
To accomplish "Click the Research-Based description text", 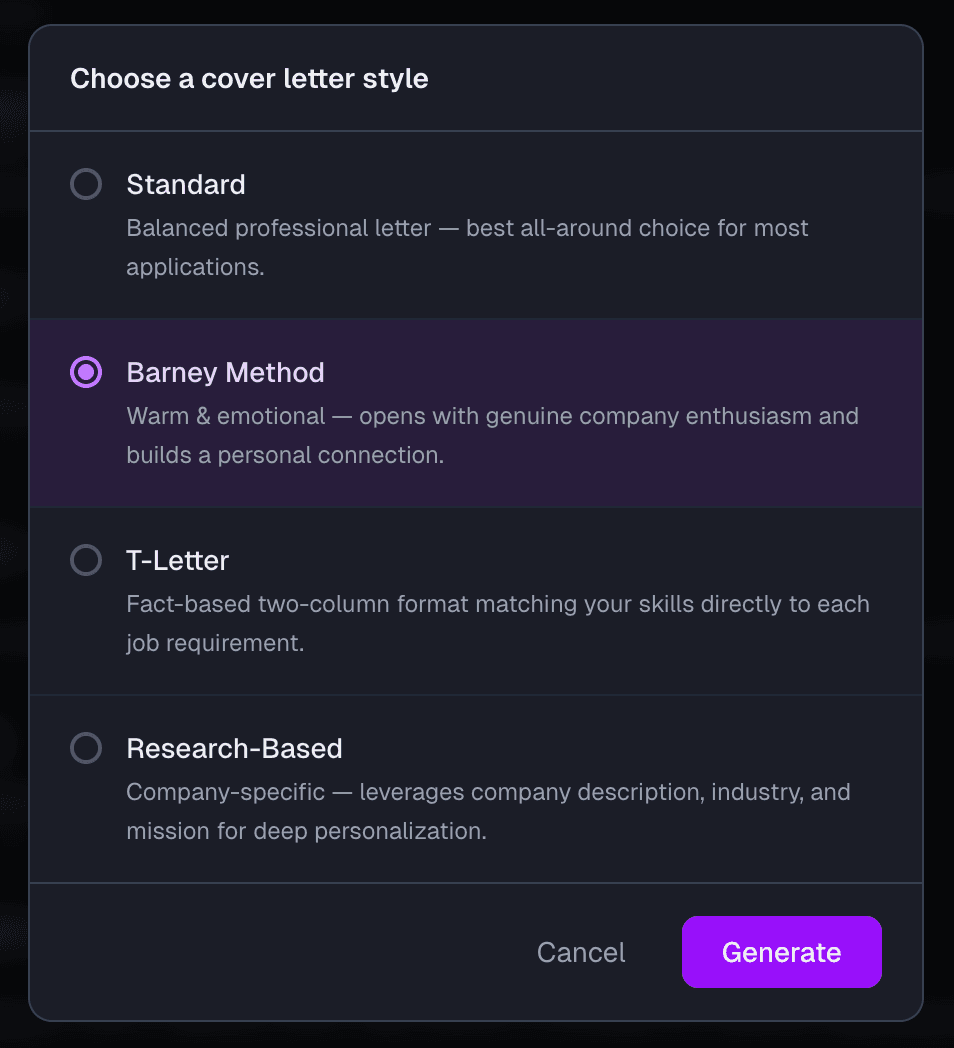I will 487,811.
